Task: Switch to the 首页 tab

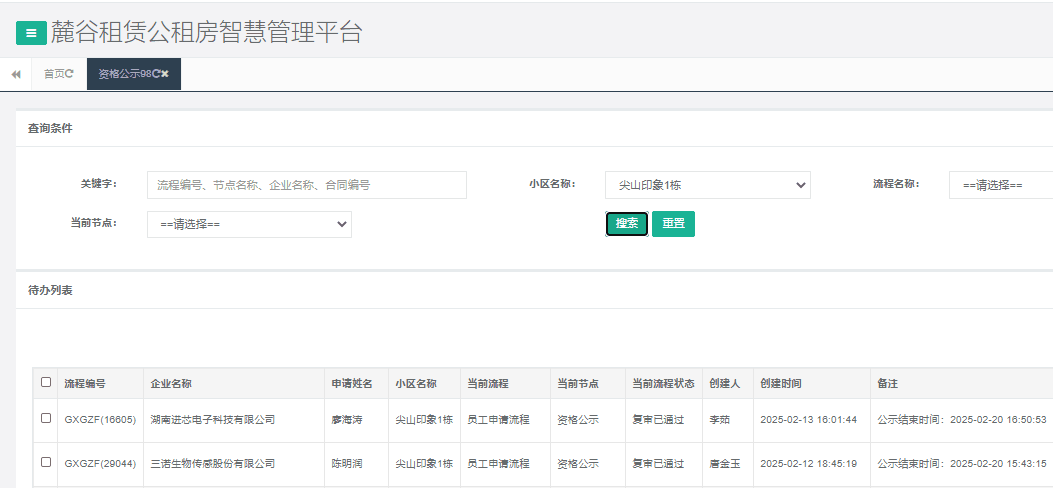Action: [x=54, y=74]
